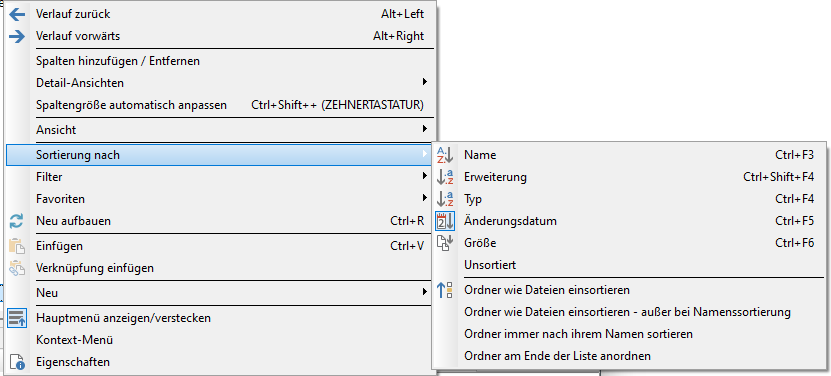Click the folder sorting icon beside Ordner wie Dateien
Viewport: 831px width, 376px height.
point(445,290)
